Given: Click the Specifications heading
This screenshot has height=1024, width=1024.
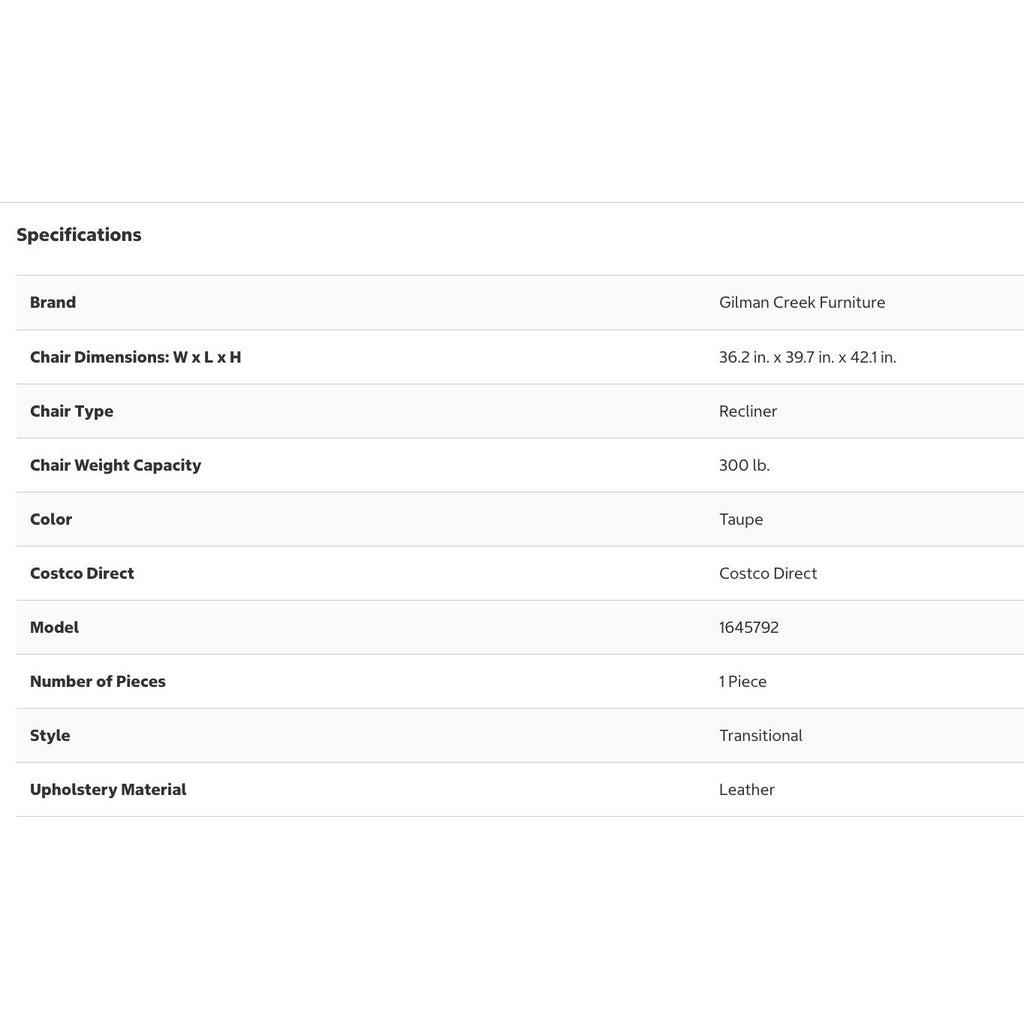Looking at the screenshot, I should 78,235.
